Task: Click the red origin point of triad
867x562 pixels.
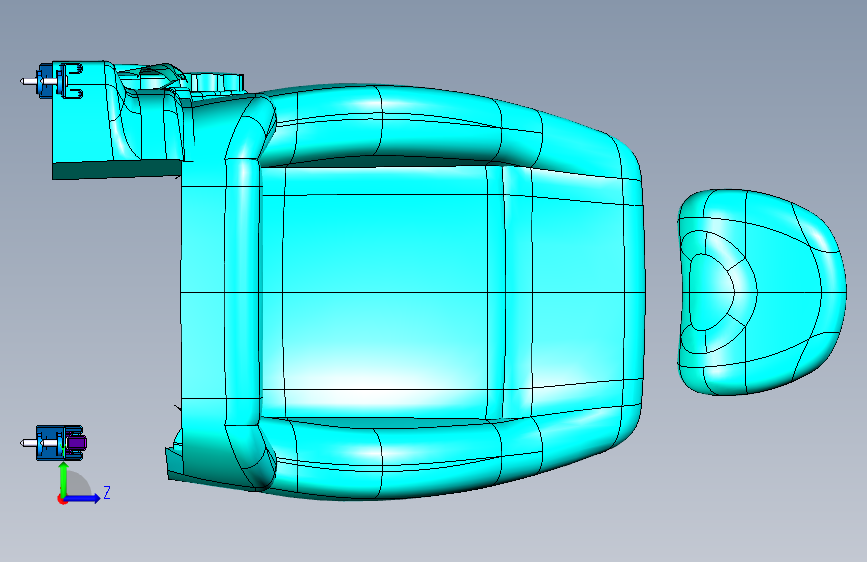Action: 61,499
